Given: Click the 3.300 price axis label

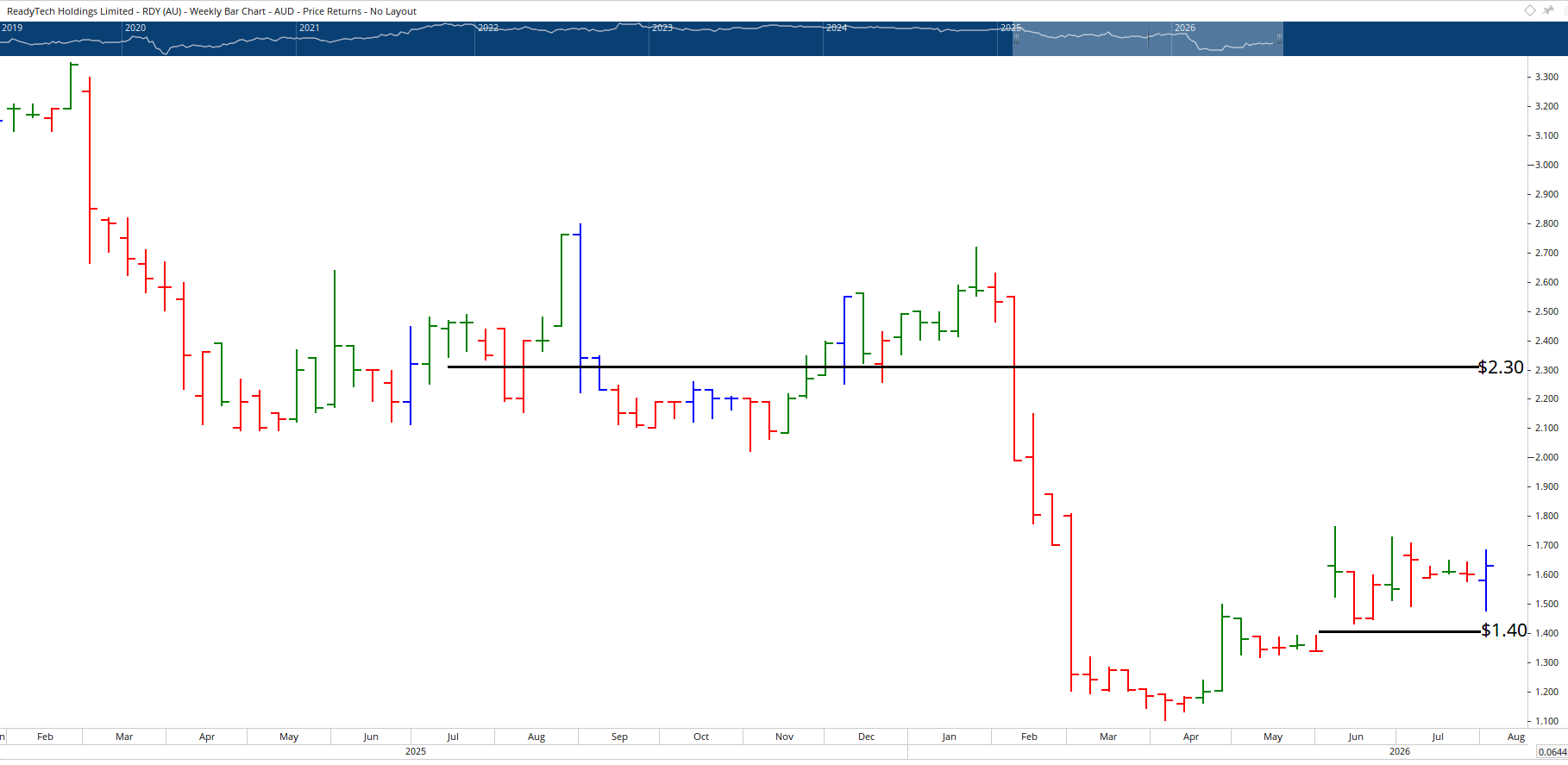Looking at the screenshot, I should tap(1546, 77).
